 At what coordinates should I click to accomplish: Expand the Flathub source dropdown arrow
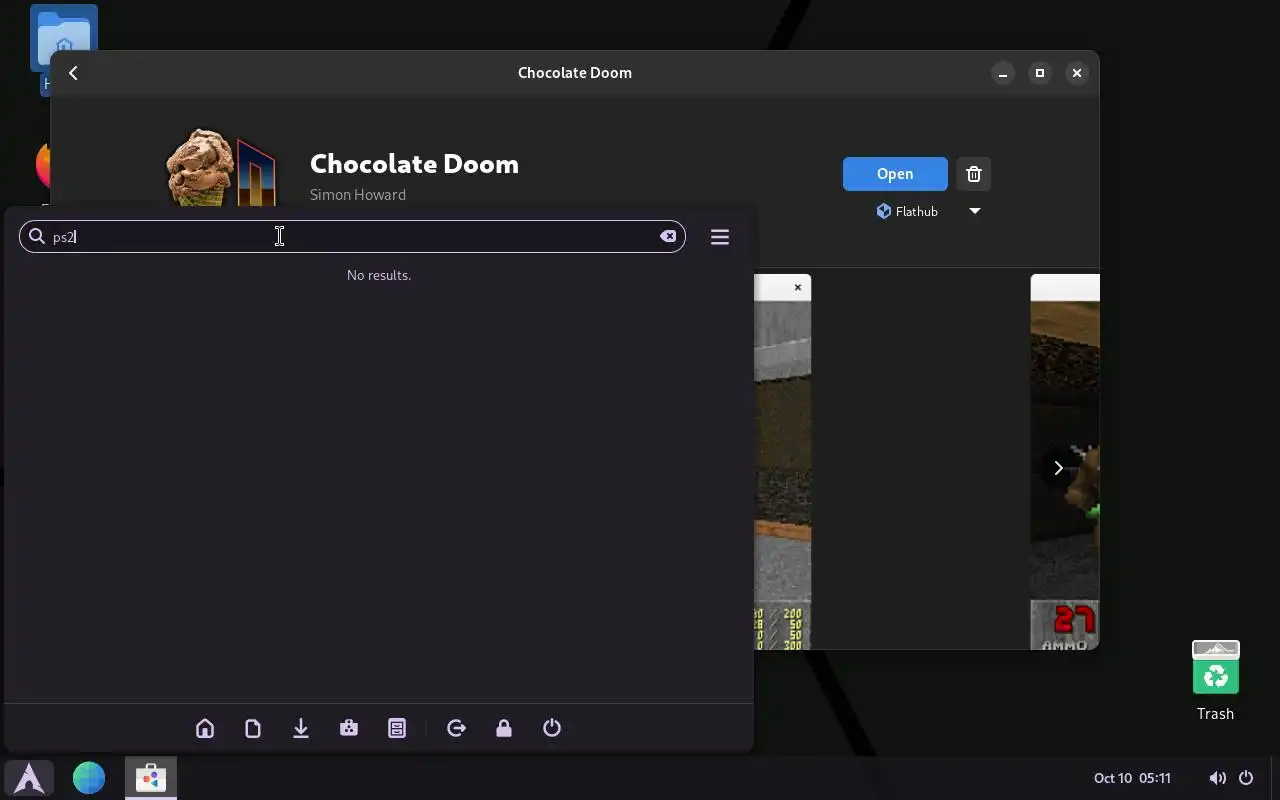click(x=975, y=211)
